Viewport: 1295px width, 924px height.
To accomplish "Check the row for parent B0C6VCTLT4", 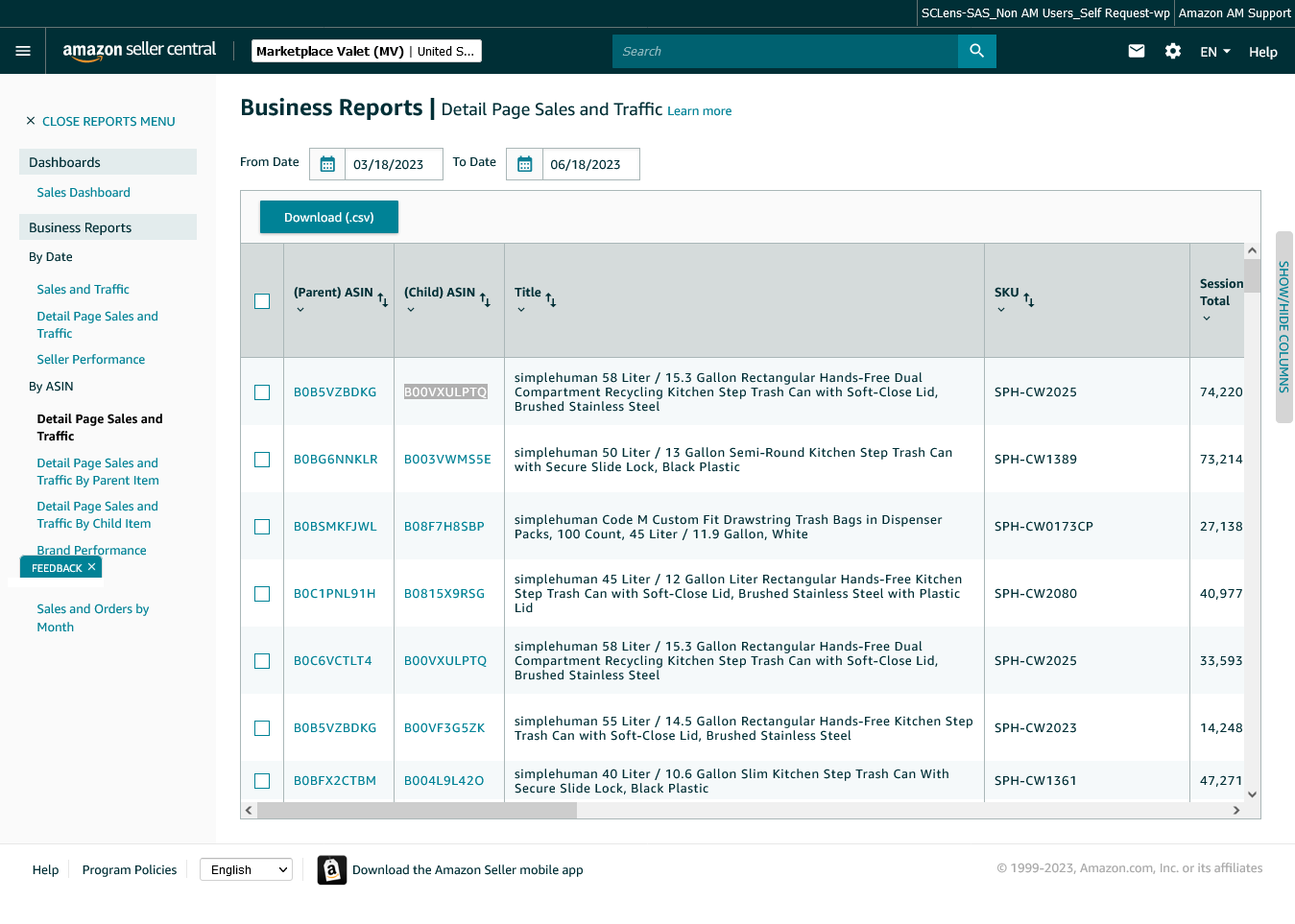I will pyautogui.click(x=262, y=661).
